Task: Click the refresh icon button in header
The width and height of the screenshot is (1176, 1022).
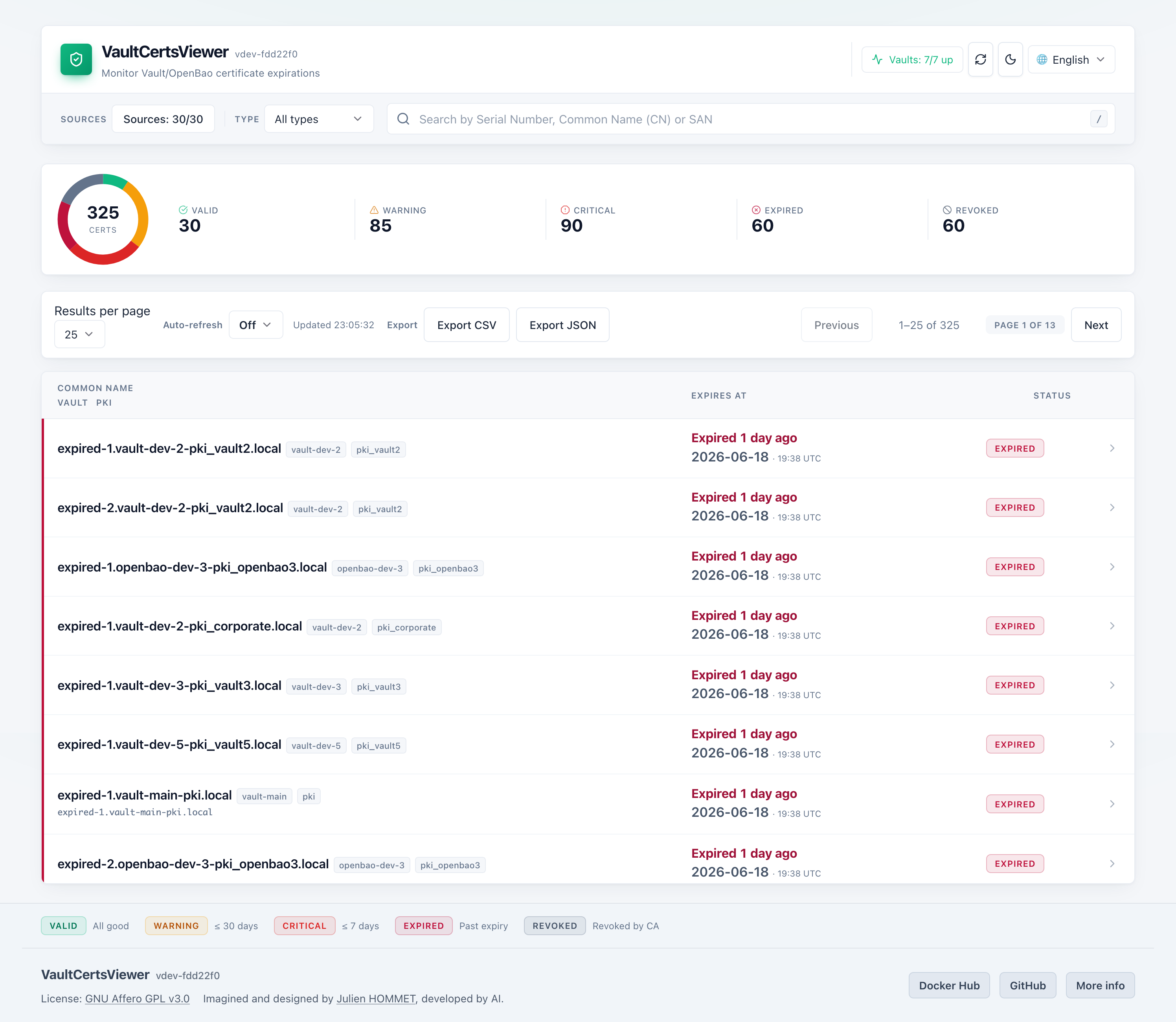Action: click(980, 59)
